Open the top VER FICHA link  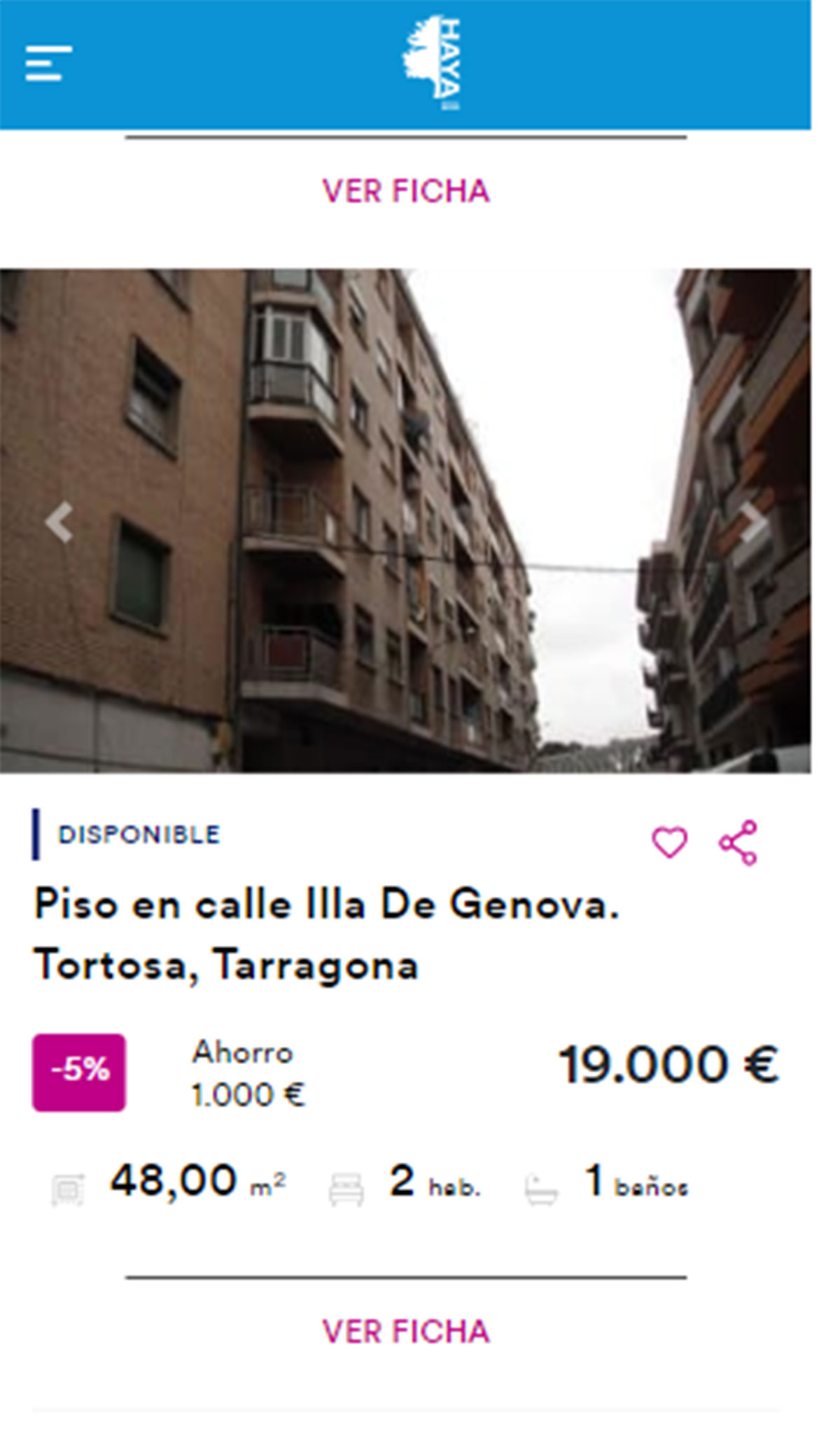click(x=406, y=191)
